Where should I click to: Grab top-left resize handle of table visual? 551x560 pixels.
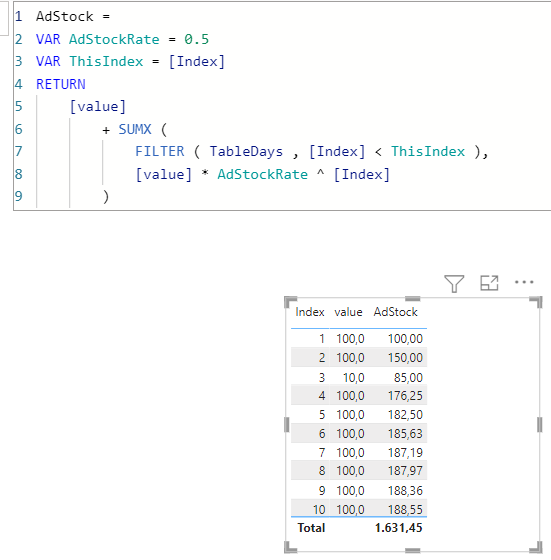tap(290, 302)
